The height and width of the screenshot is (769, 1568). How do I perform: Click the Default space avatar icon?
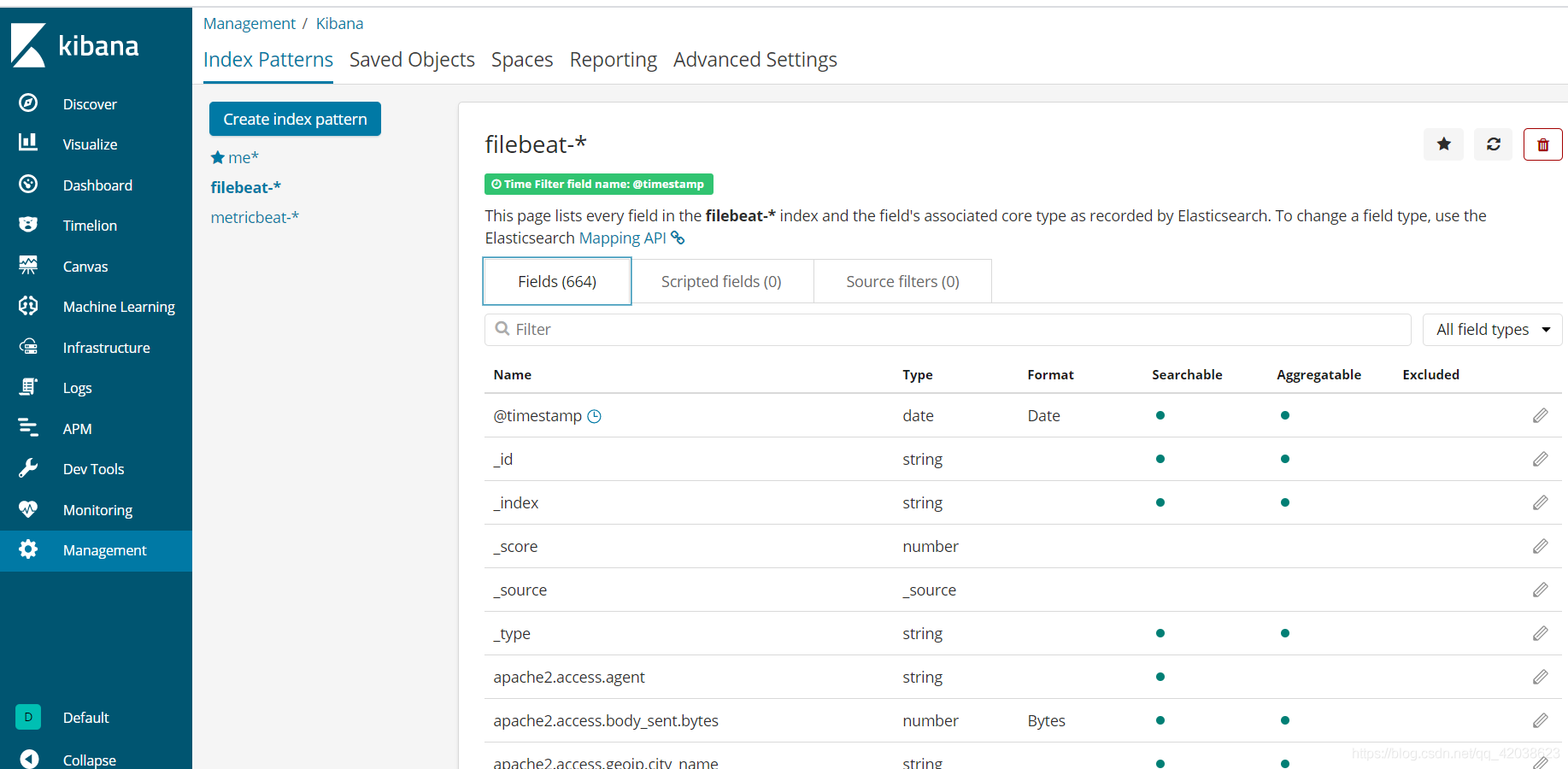[28, 717]
